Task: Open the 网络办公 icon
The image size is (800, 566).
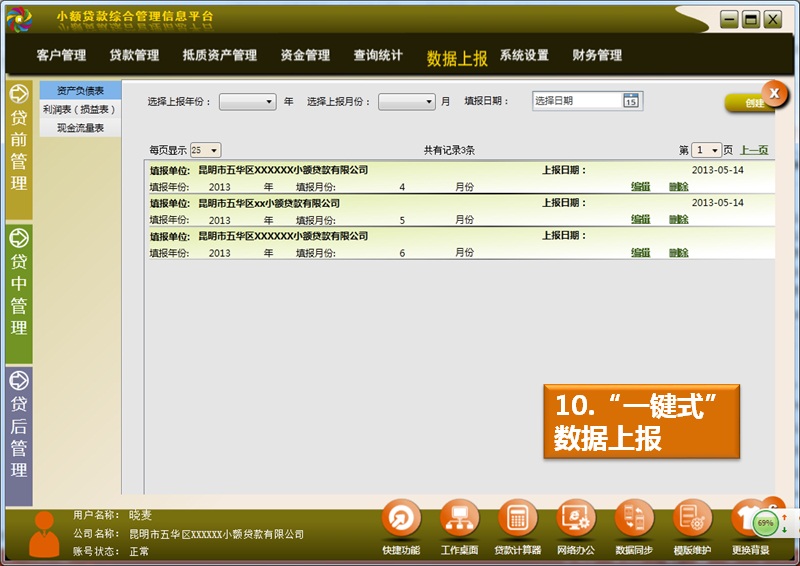Action: click(x=576, y=519)
